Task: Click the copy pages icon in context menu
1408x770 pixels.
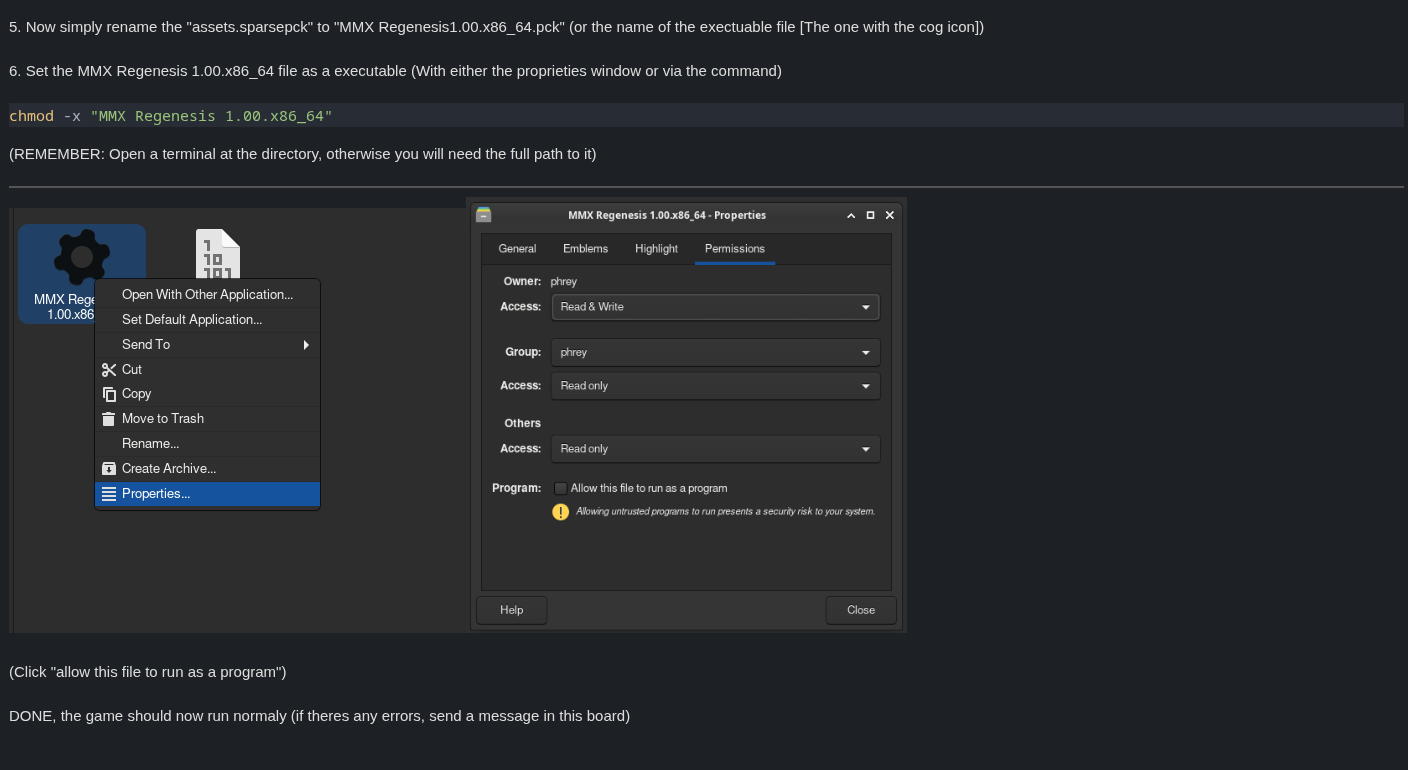Action: pos(109,394)
